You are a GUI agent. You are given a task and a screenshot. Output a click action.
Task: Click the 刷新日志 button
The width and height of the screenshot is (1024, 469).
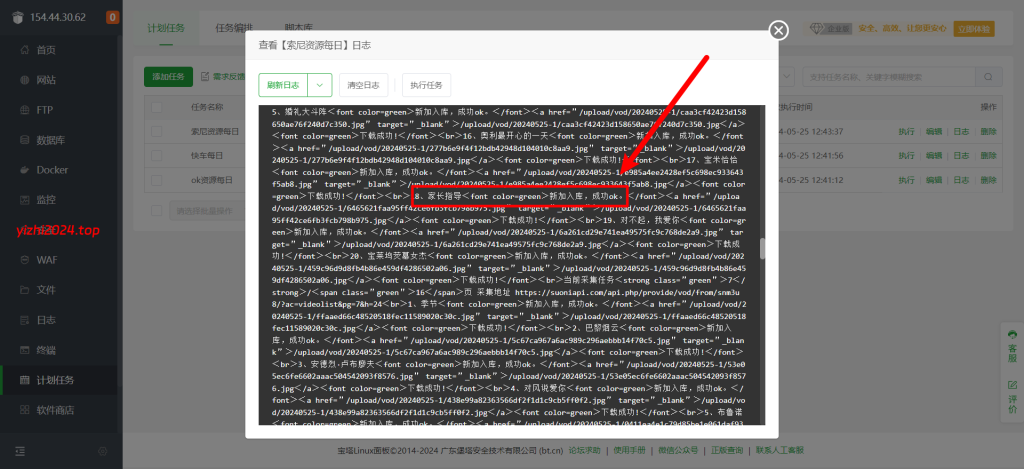282,85
